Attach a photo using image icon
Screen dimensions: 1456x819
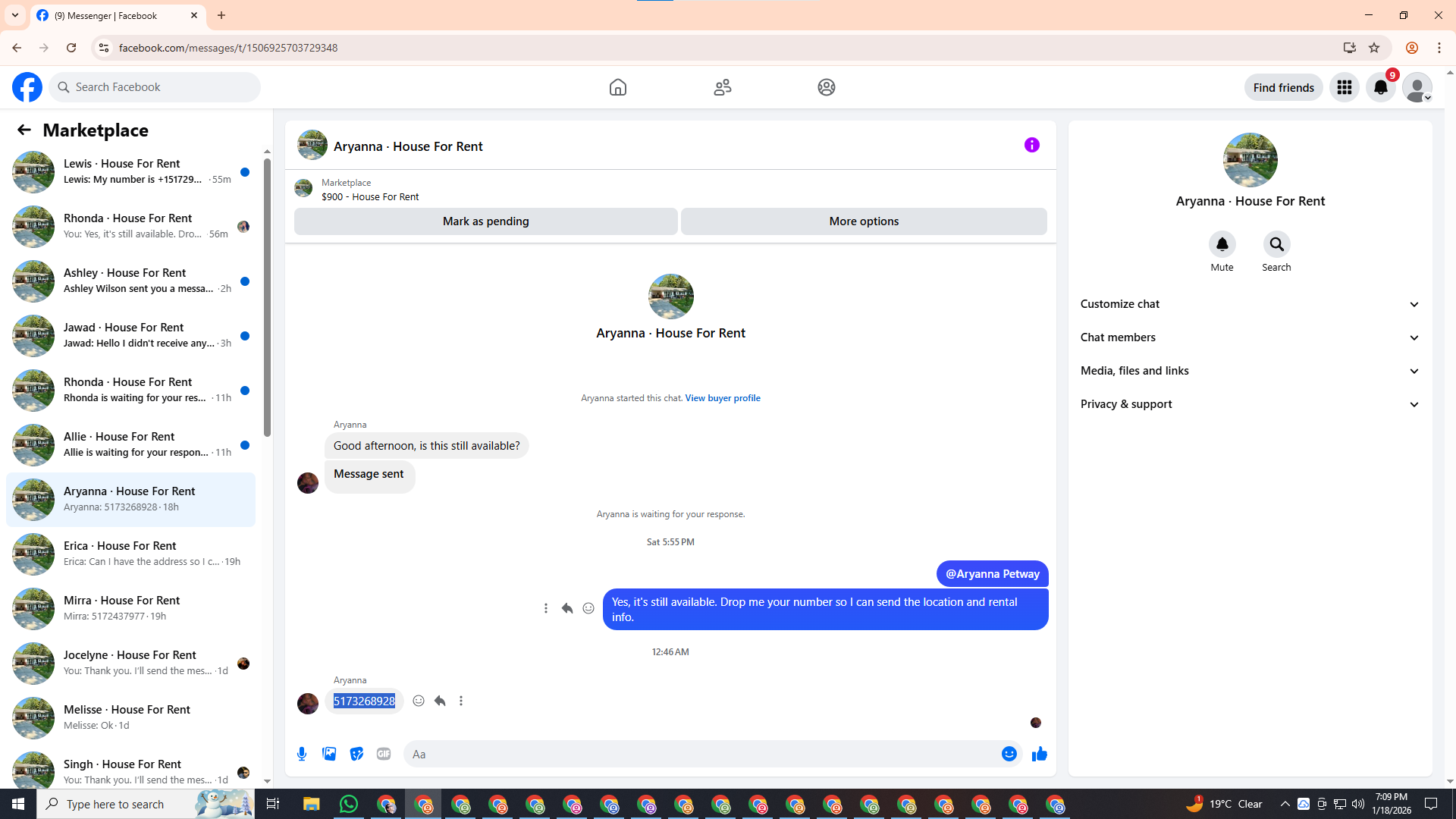coord(329,754)
